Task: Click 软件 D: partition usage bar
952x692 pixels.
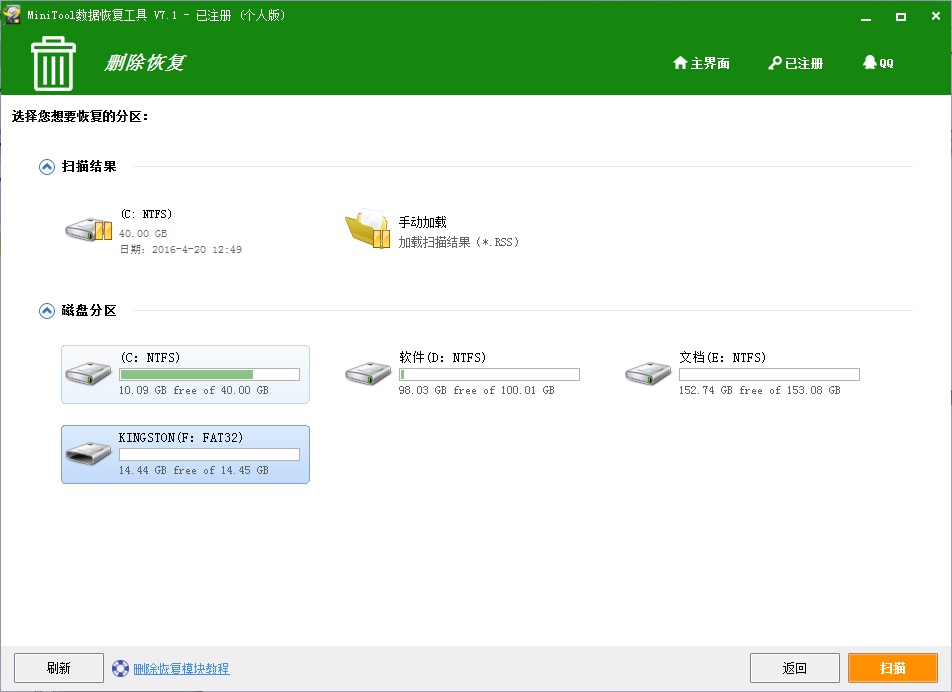Action: (x=489, y=375)
